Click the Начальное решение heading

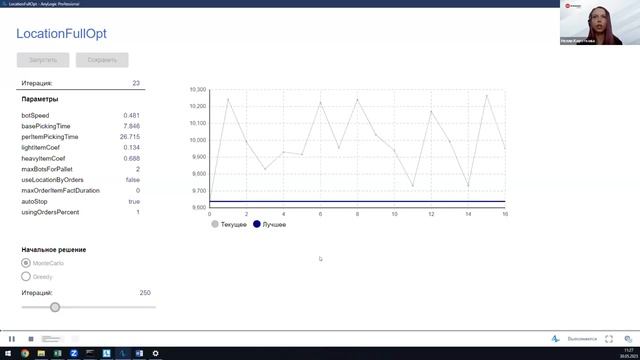(54, 250)
